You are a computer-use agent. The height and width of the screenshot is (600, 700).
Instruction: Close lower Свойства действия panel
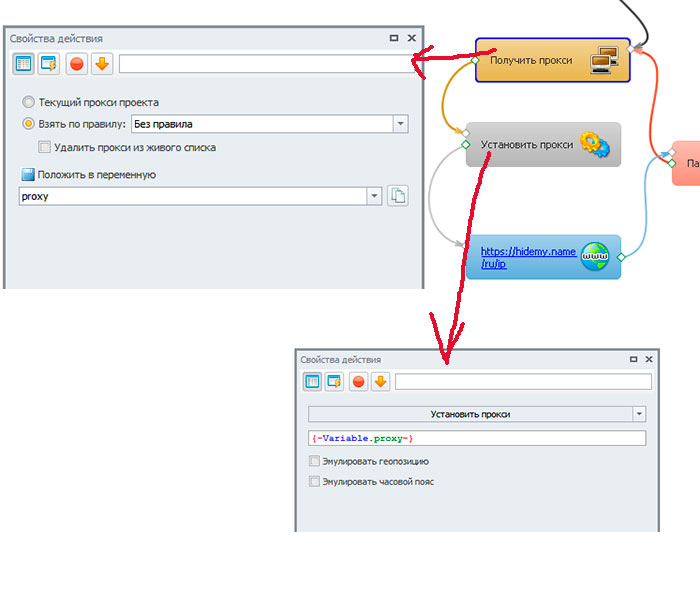click(x=649, y=359)
